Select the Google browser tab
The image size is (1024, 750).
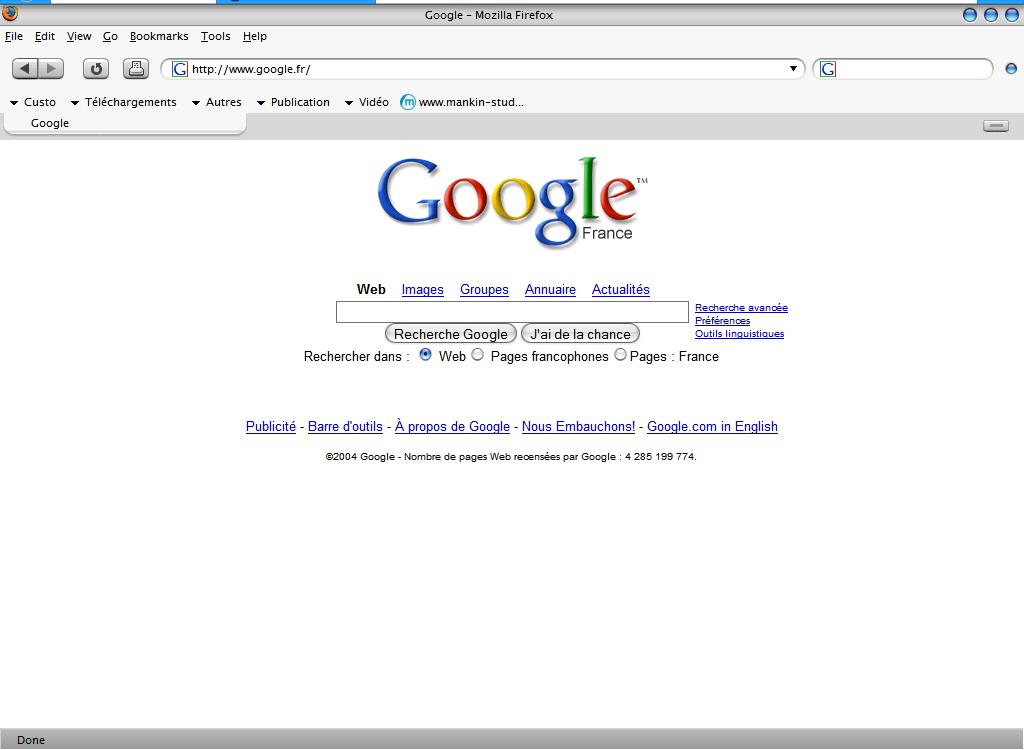(124, 123)
